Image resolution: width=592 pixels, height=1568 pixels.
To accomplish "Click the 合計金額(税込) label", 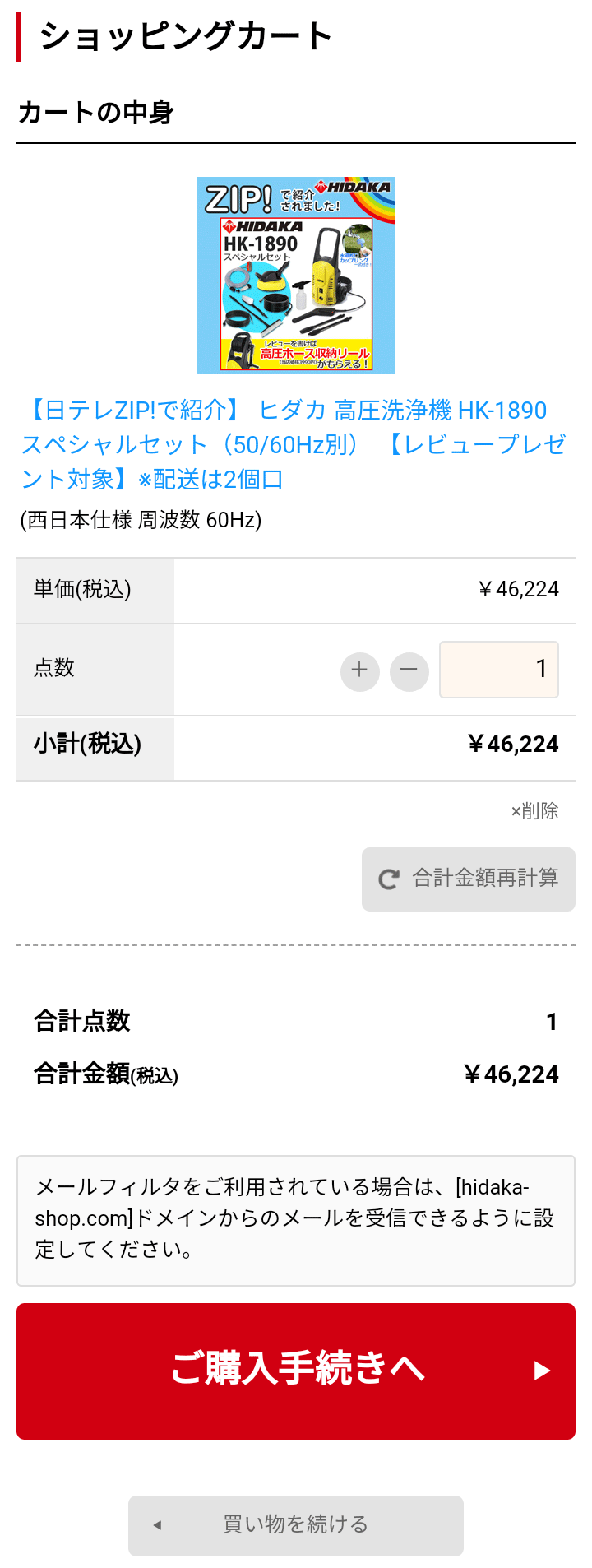I will click(x=106, y=1074).
